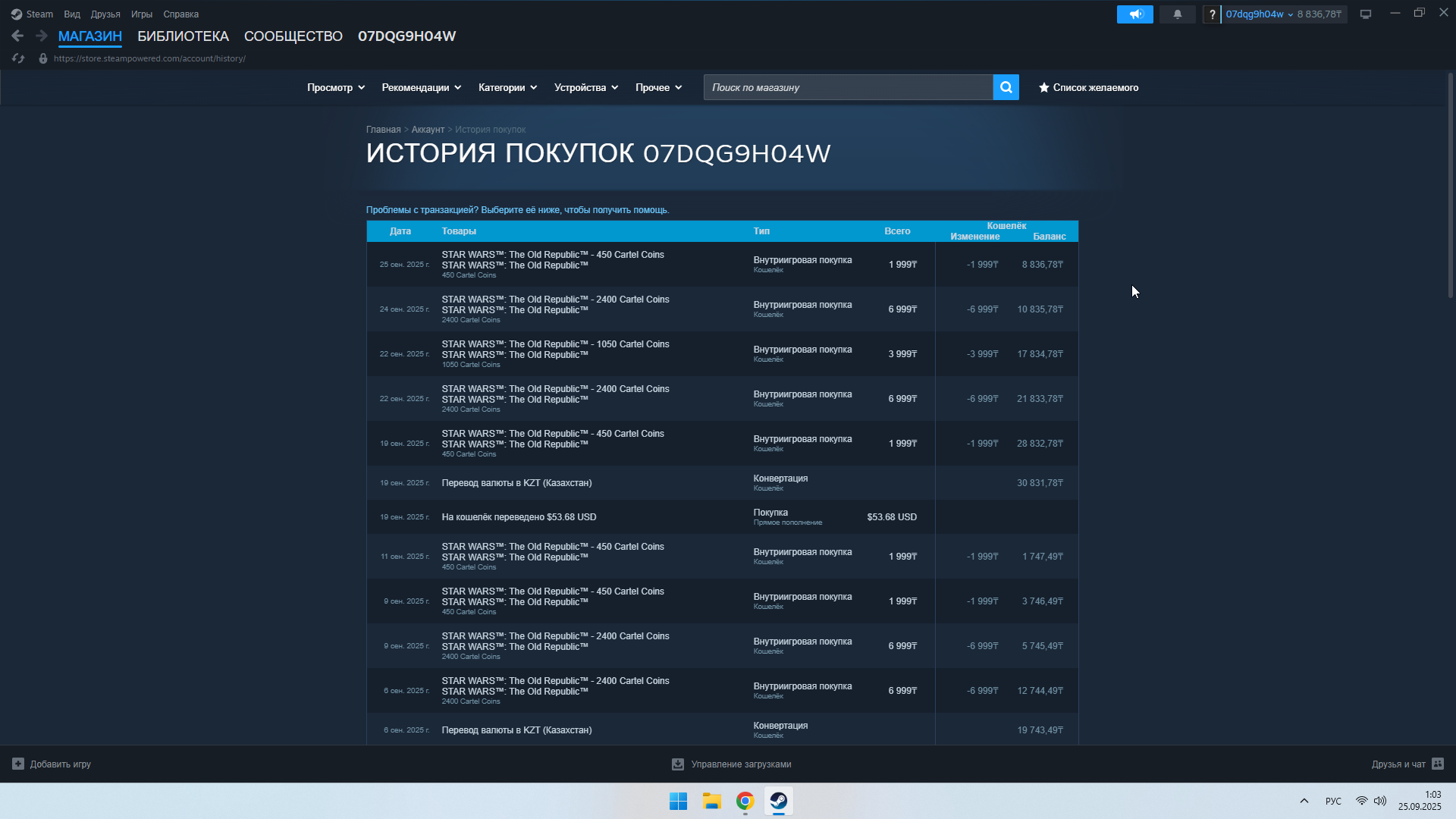This screenshot has width=1456, height=819.
Task: Expand the Рекомендации dropdown
Action: click(422, 87)
